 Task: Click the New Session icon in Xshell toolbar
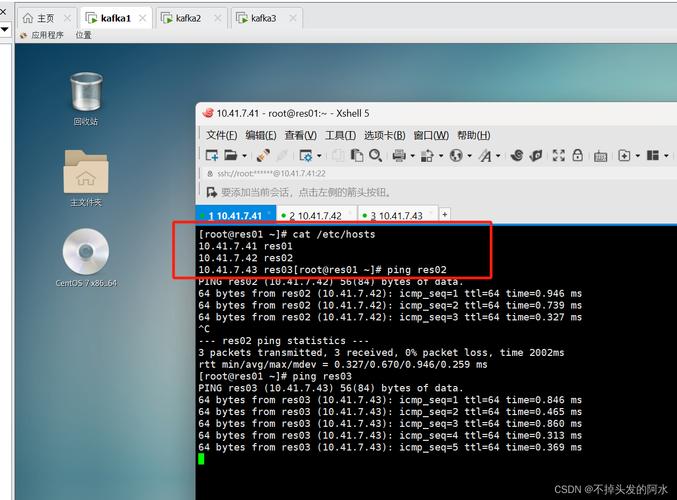point(212,155)
